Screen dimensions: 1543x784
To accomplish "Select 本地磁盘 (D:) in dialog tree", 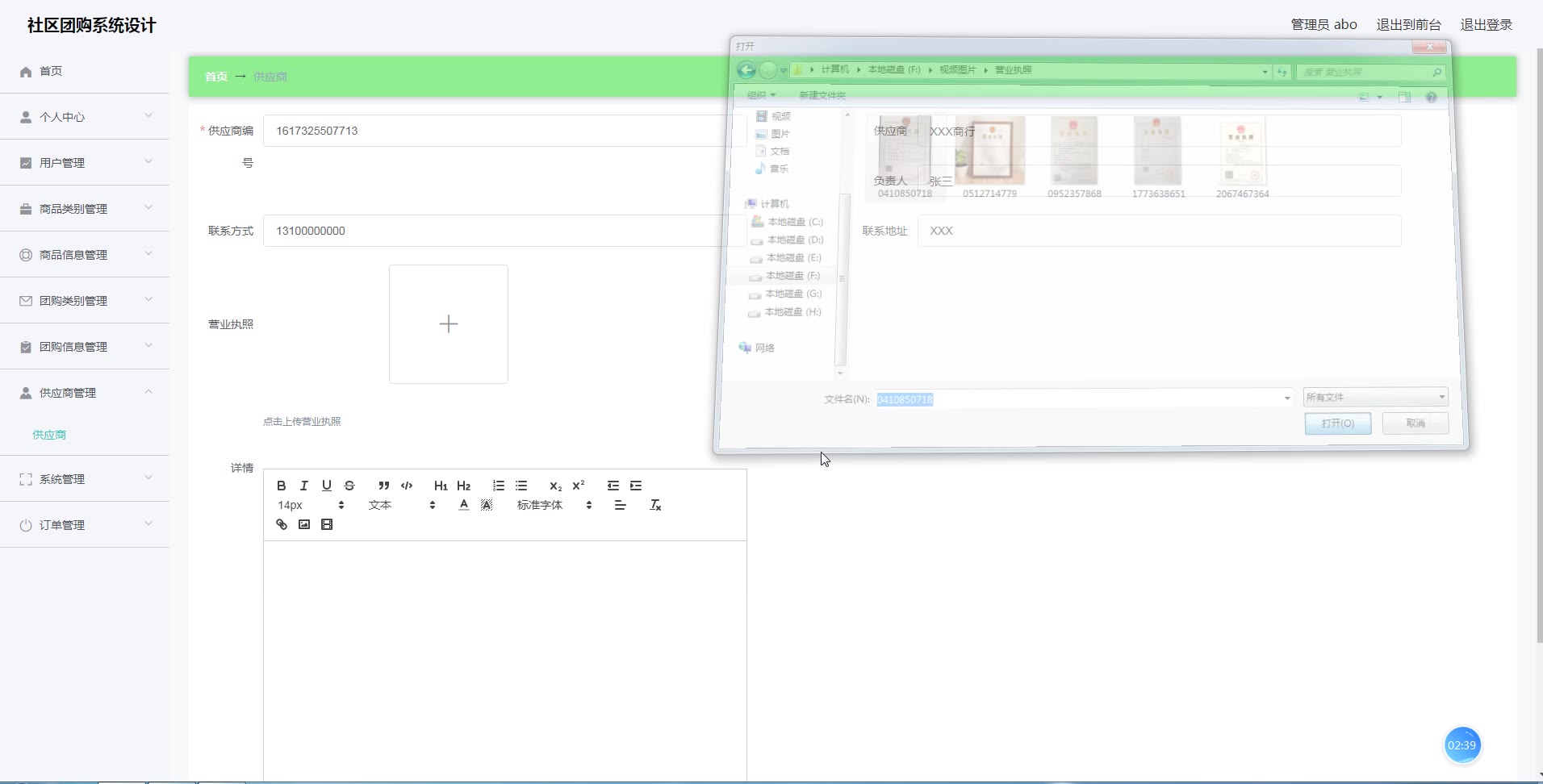I will point(787,240).
